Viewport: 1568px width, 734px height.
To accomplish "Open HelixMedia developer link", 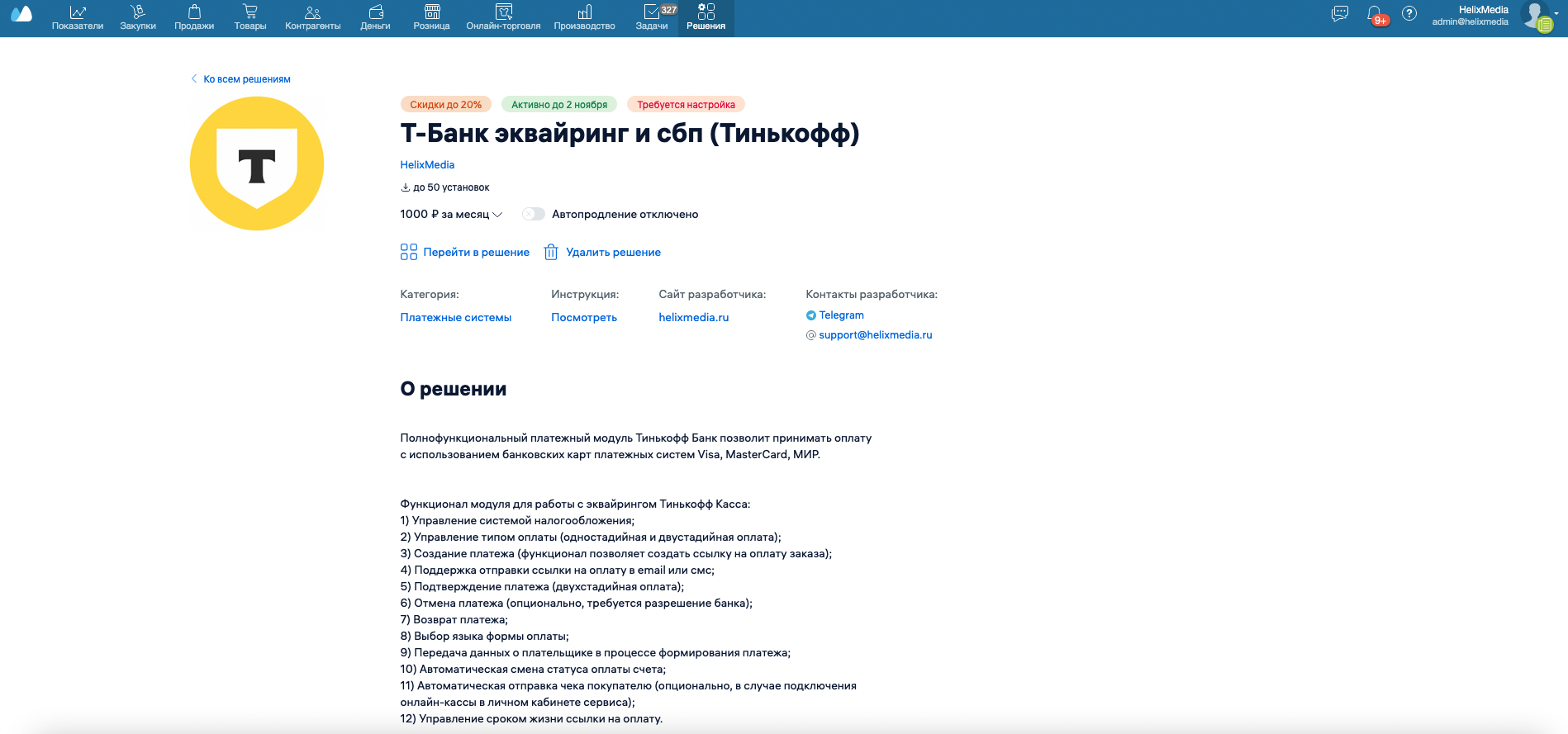I will [x=427, y=165].
